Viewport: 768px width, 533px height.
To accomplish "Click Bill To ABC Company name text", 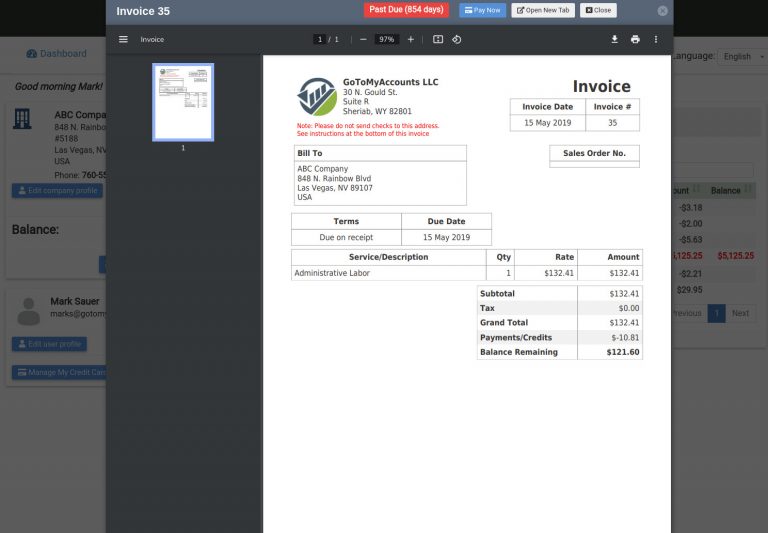I will tap(322, 169).
